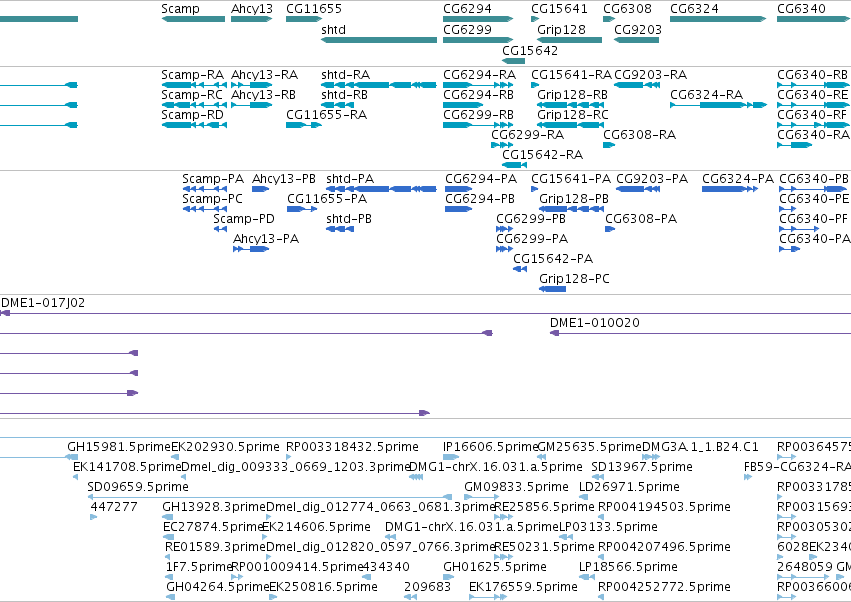This screenshot has height=602, width=851.
Task: Pick protein Ahcy13-PB
Action: coord(284,179)
